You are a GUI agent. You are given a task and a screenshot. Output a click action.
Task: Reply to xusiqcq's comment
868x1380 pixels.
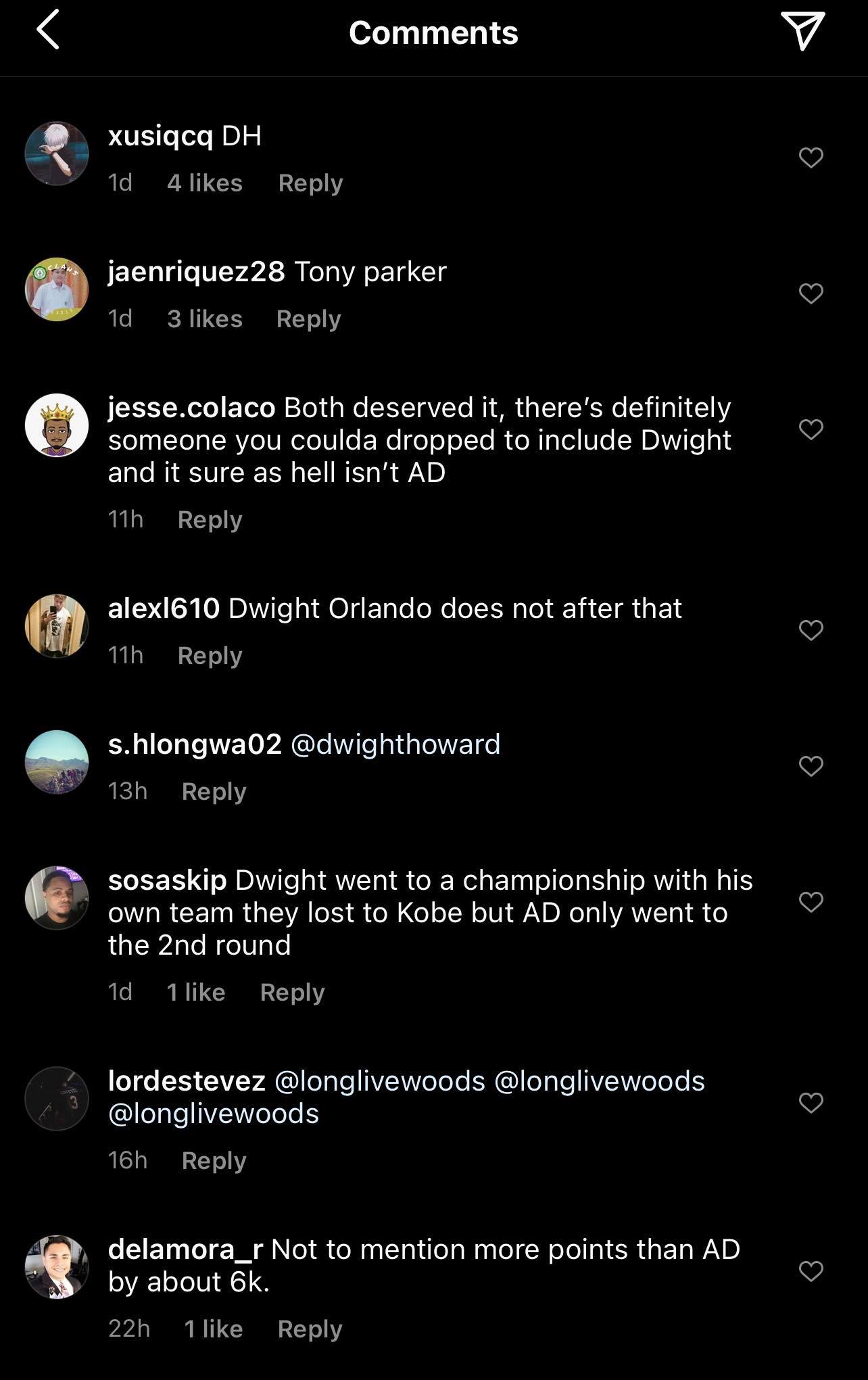[310, 183]
